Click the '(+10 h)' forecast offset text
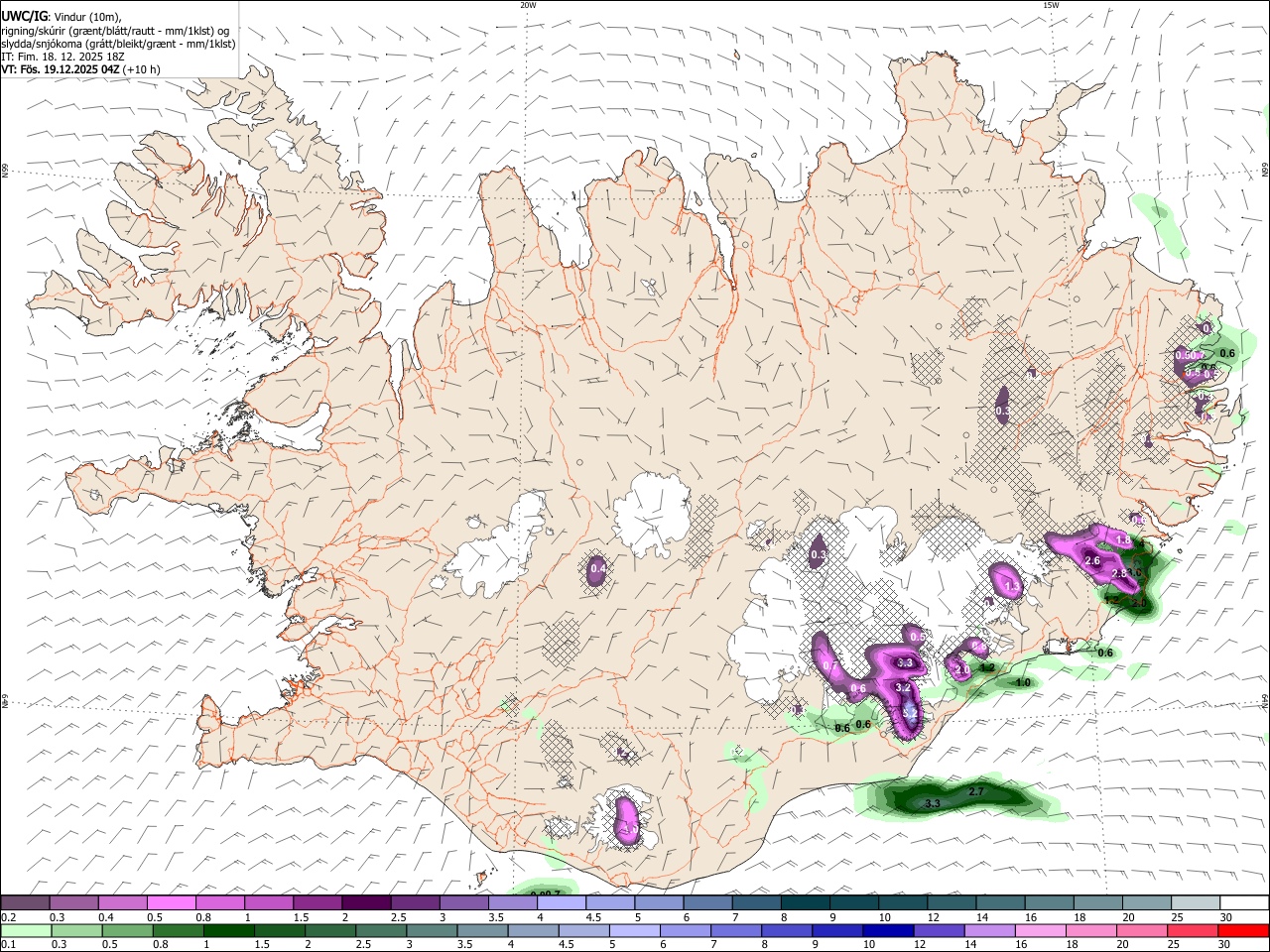The image size is (1270, 952). tap(143, 69)
